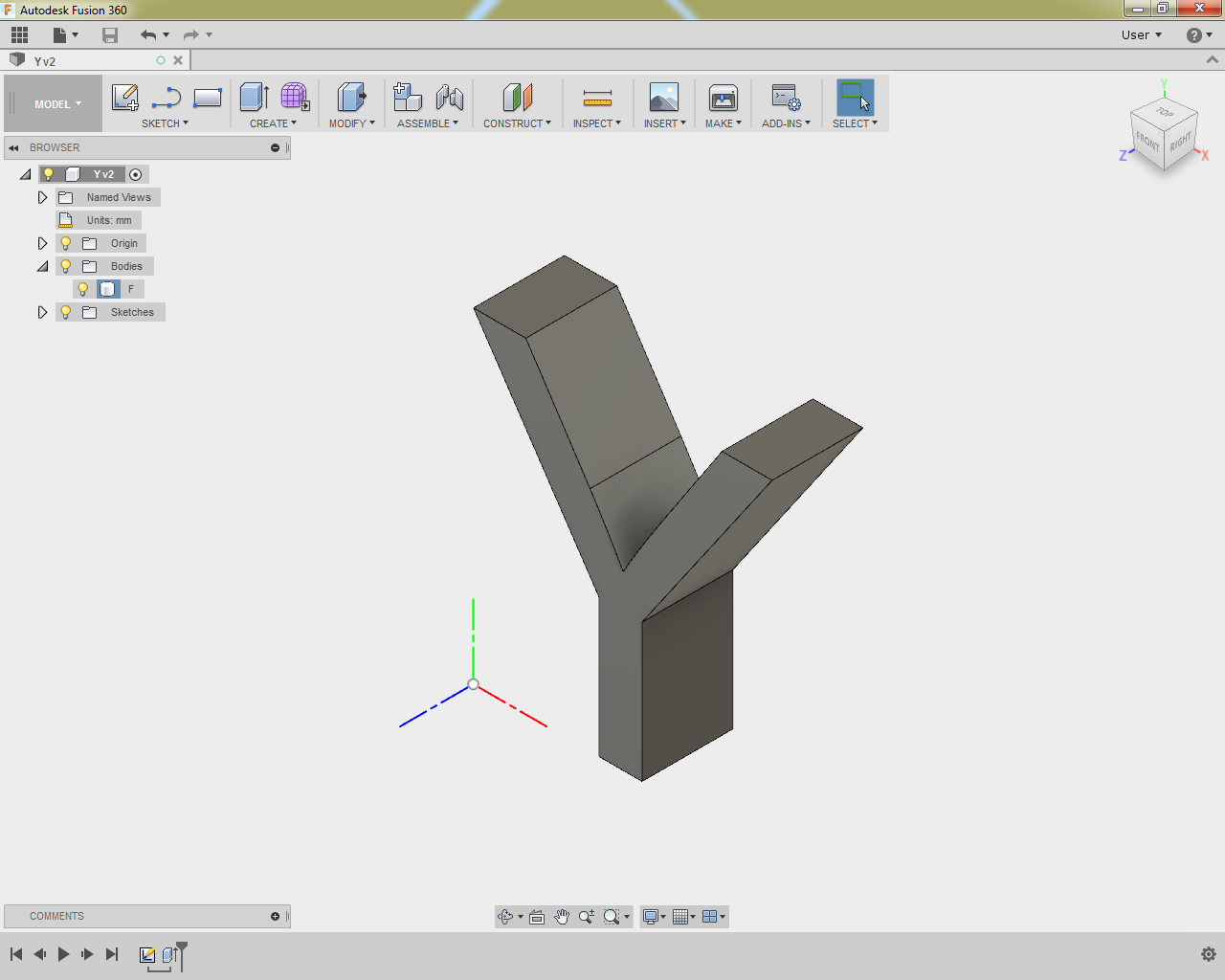Toggle visibility bulb of body F
Screen dimensions: 1225x980
point(83,289)
